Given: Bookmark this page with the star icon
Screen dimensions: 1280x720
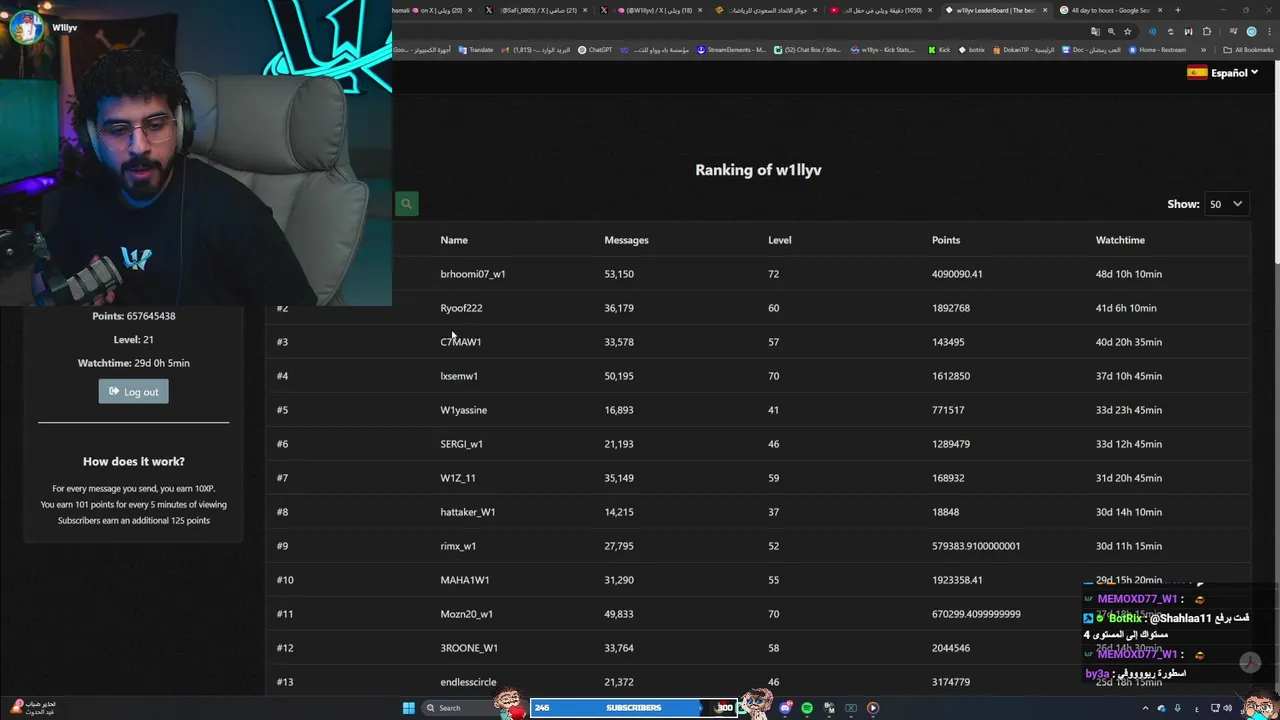Looking at the screenshot, I should (x=1127, y=31).
